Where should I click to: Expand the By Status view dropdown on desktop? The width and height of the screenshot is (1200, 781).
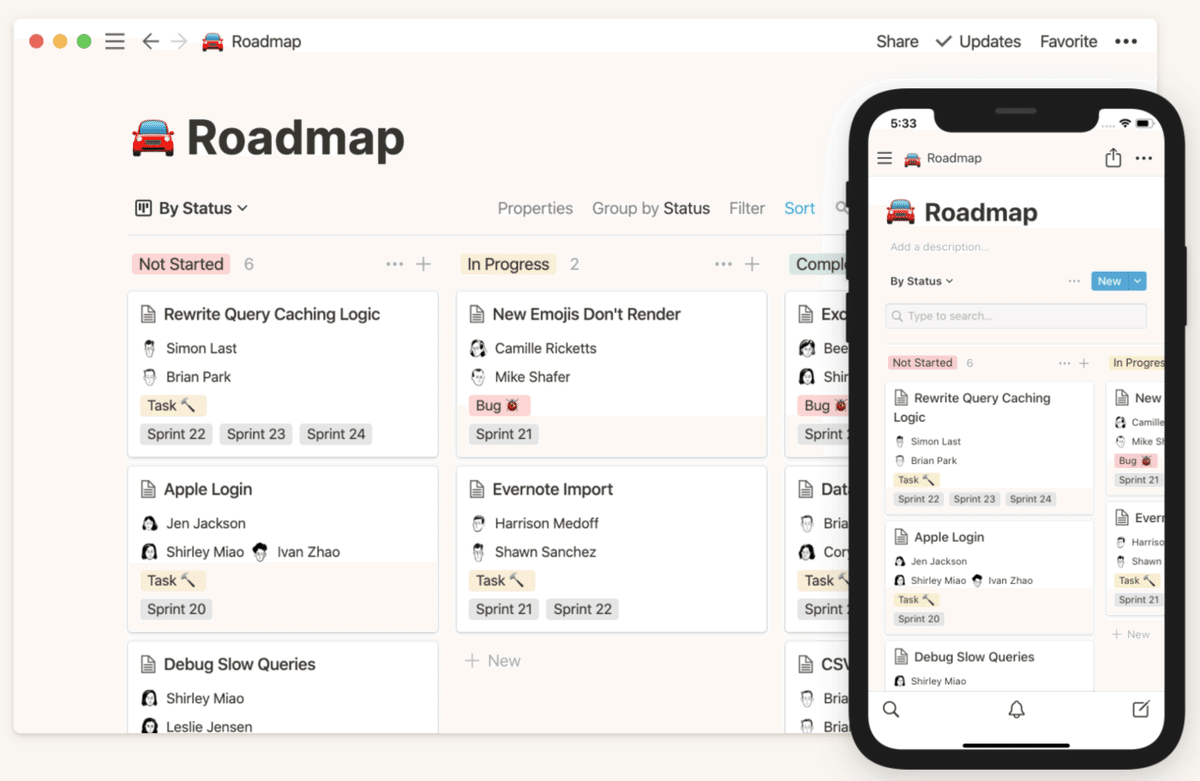pyautogui.click(x=203, y=208)
